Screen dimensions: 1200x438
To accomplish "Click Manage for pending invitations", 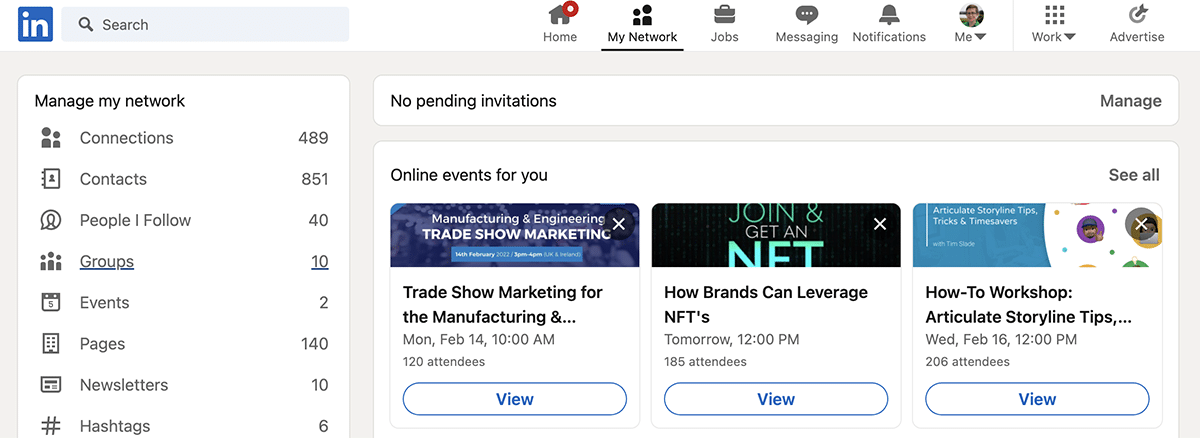I will [1130, 101].
